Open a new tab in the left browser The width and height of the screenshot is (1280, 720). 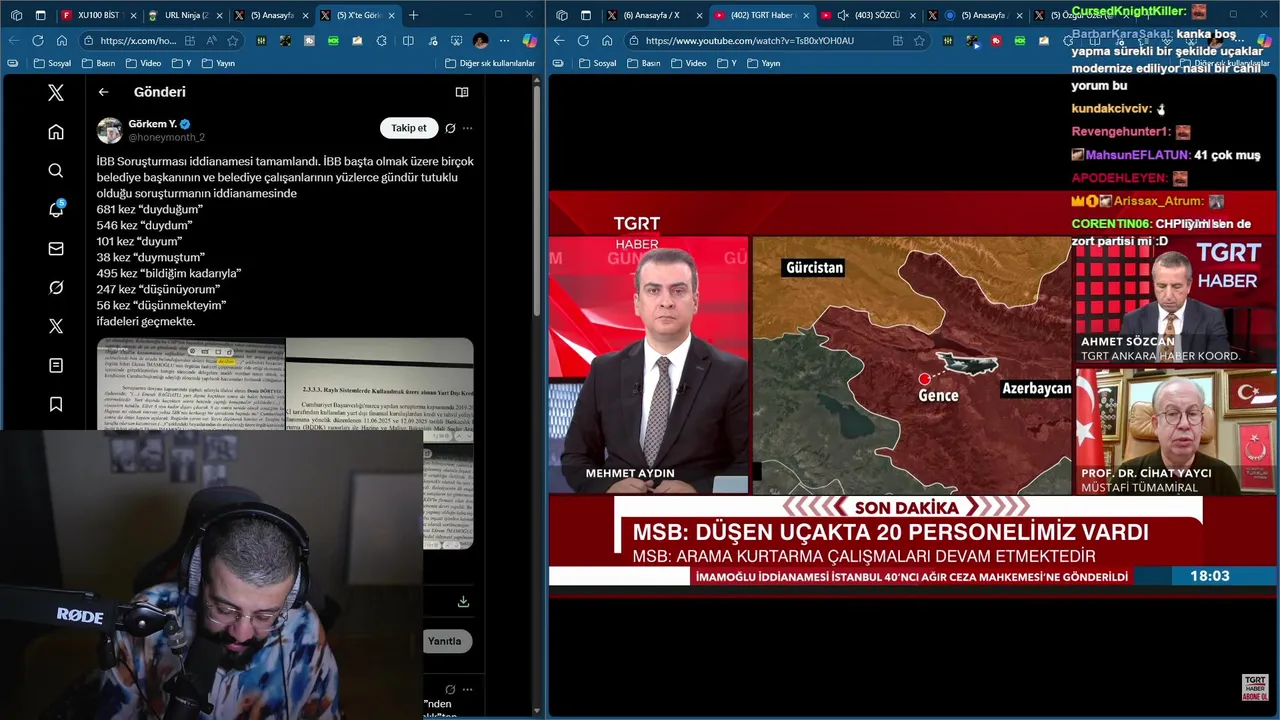[414, 15]
